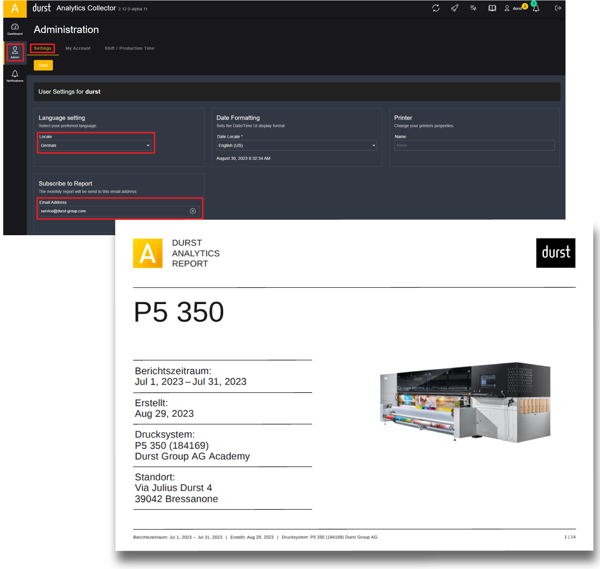600x569 pixels.
Task: Switch to the My Account tab
Action: [x=78, y=48]
